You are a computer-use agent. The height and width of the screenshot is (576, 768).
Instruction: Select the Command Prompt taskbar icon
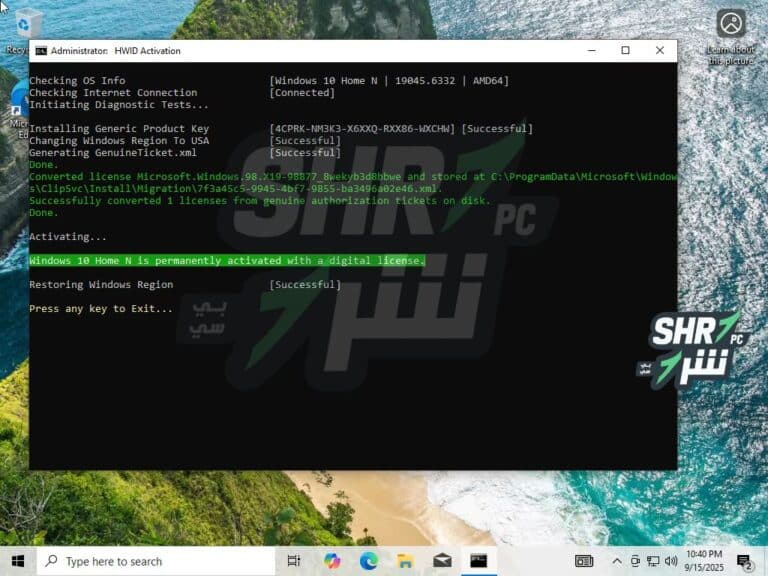(x=479, y=561)
